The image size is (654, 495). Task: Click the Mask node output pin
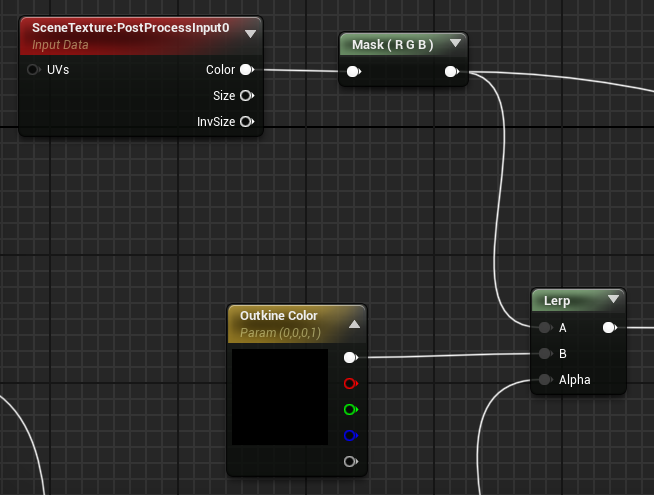[450, 72]
